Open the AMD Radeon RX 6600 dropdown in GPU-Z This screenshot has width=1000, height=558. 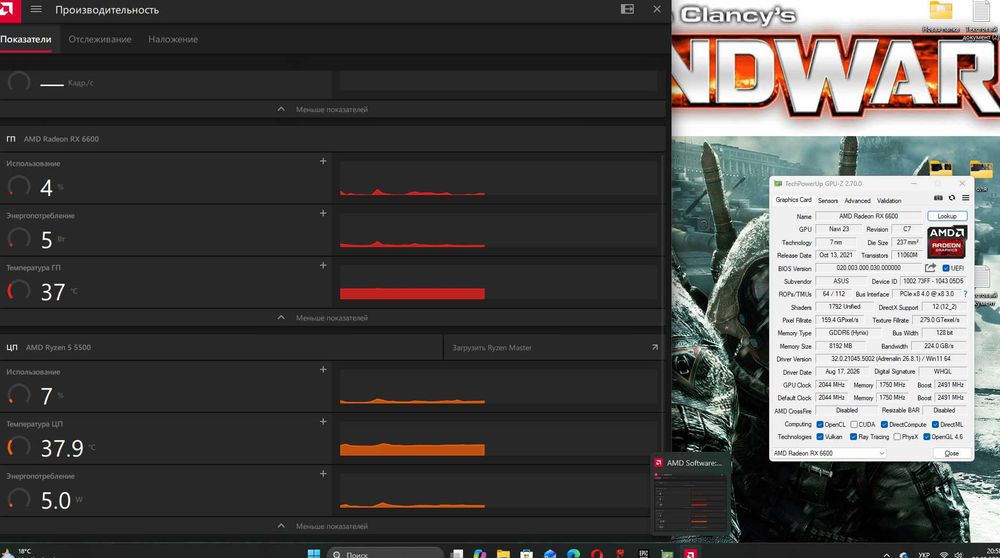[829, 453]
